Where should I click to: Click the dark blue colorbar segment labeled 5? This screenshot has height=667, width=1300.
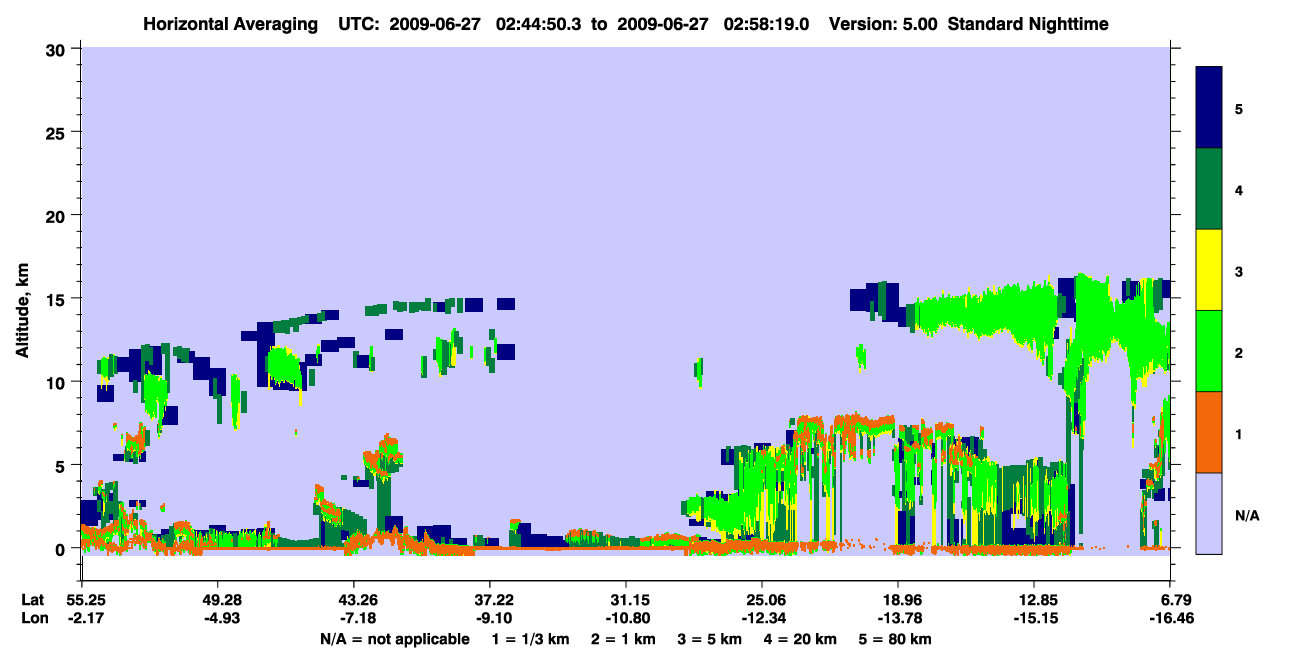tap(1209, 108)
